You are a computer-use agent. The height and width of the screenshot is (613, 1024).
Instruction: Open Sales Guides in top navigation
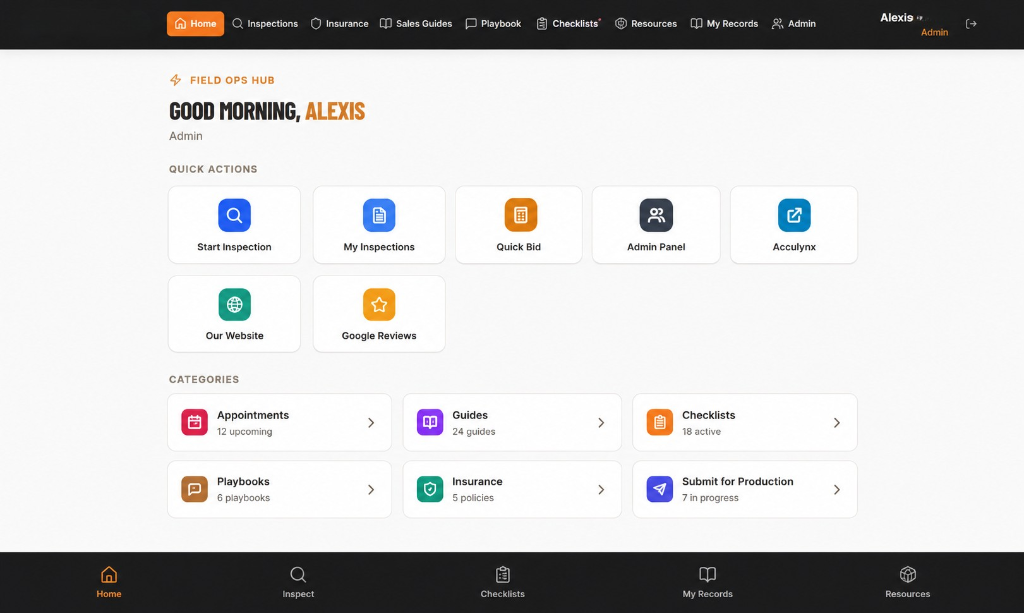416,24
